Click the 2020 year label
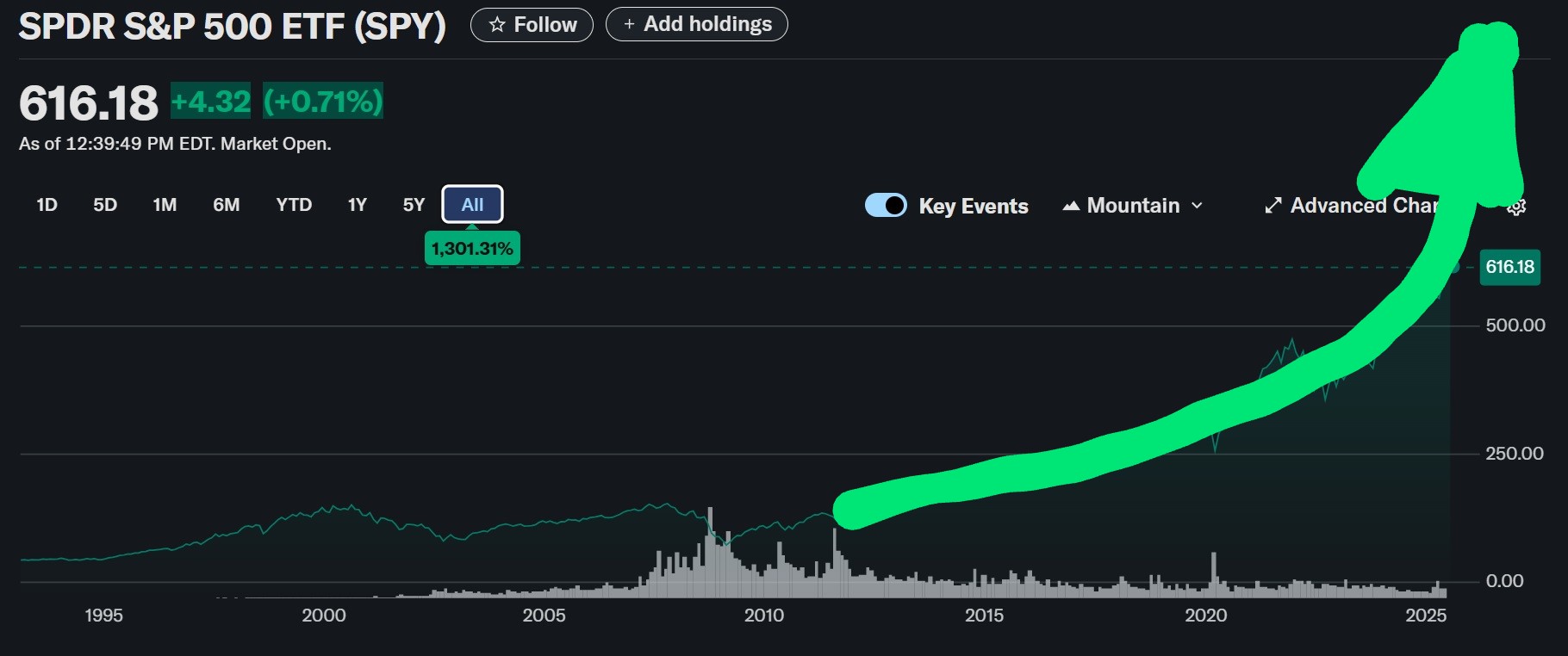 [1205, 616]
